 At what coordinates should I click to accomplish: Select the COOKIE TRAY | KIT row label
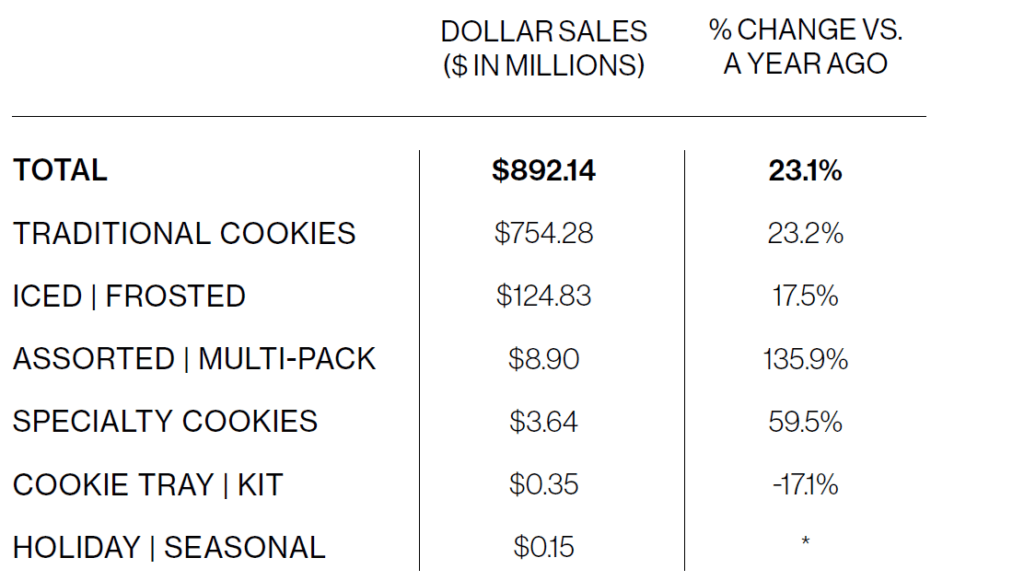pyautogui.click(x=148, y=485)
